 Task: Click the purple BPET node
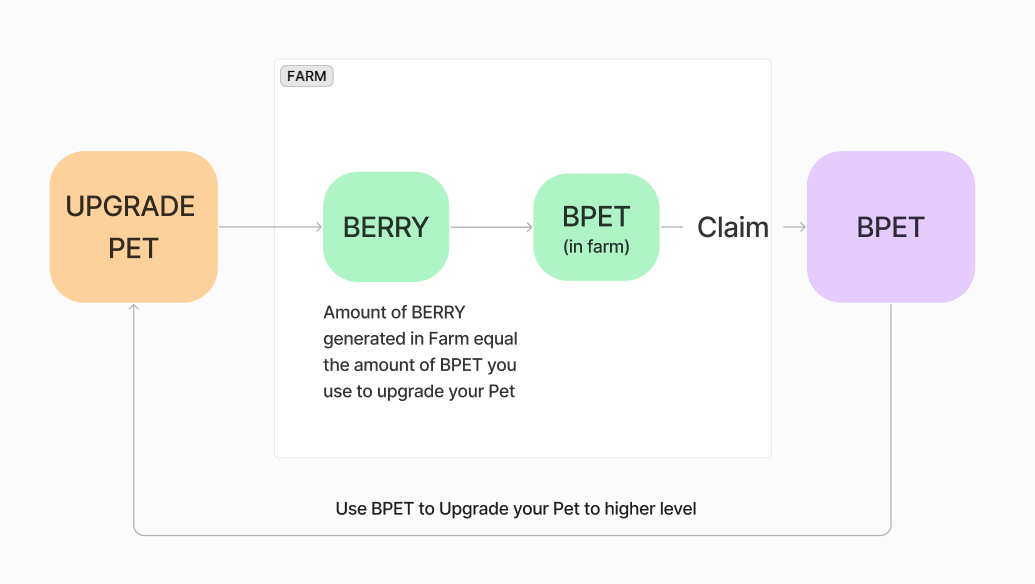pos(890,227)
